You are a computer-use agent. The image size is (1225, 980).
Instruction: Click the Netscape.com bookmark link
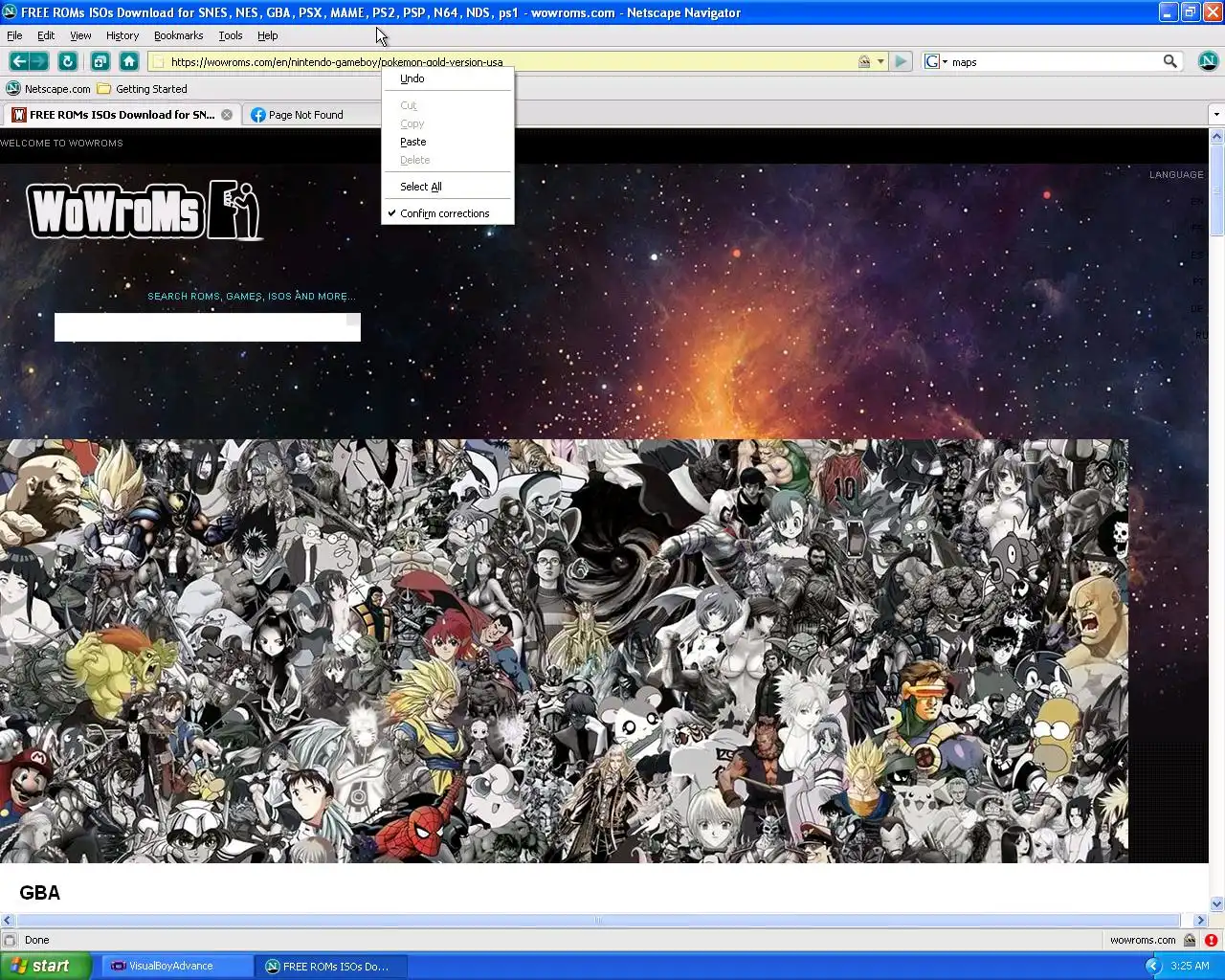click(57, 89)
